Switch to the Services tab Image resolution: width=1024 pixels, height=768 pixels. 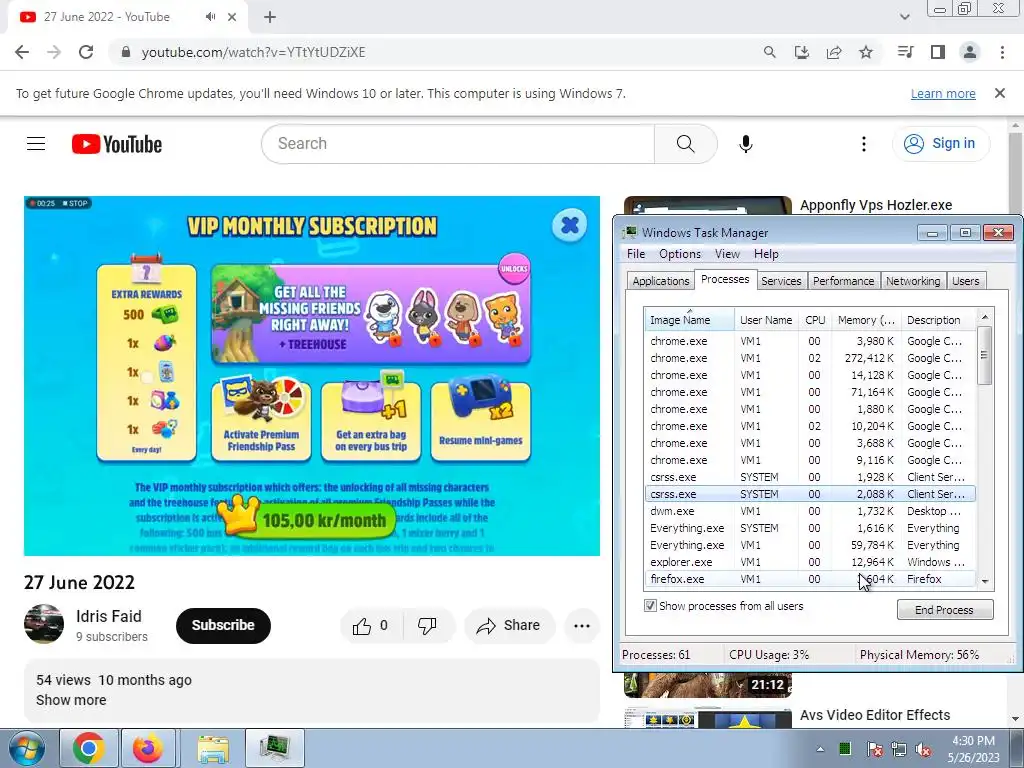781,281
